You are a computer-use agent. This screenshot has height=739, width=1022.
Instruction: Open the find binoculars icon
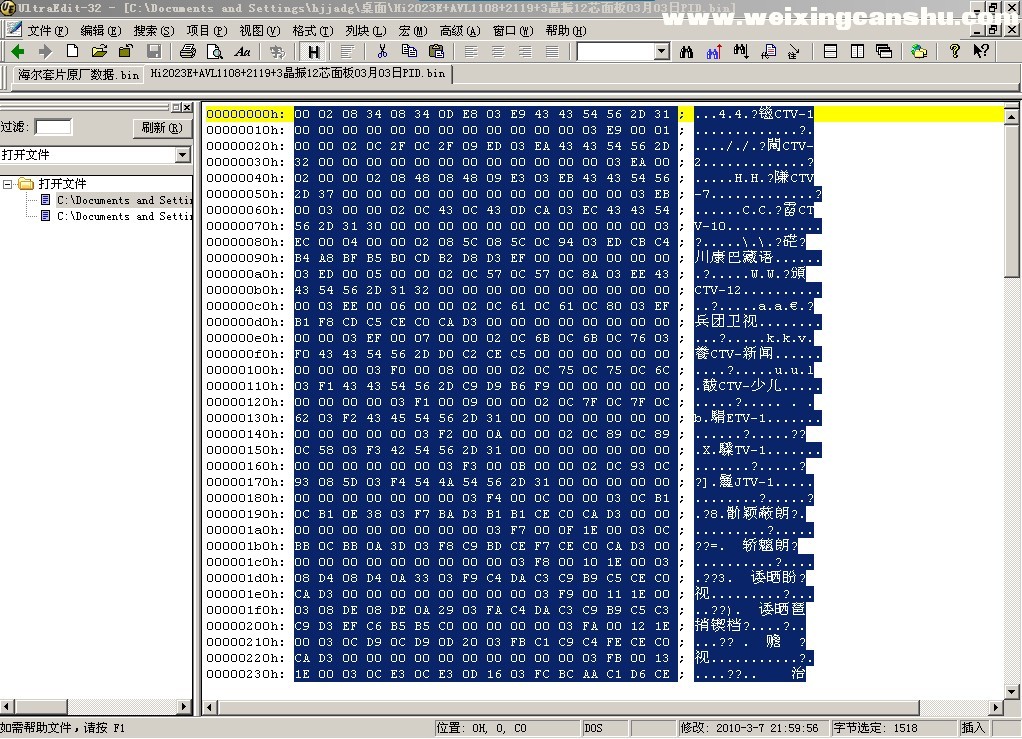(686, 51)
